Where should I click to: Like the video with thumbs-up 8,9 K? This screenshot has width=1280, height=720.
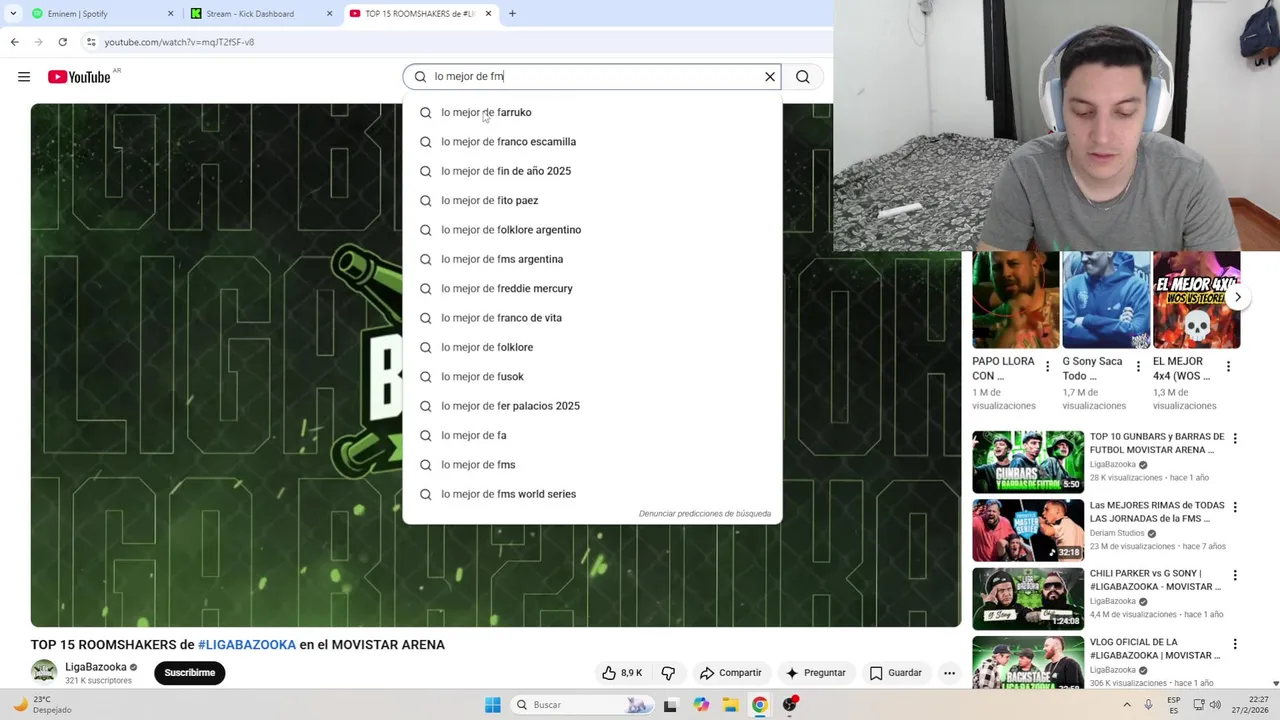click(622, 673)
